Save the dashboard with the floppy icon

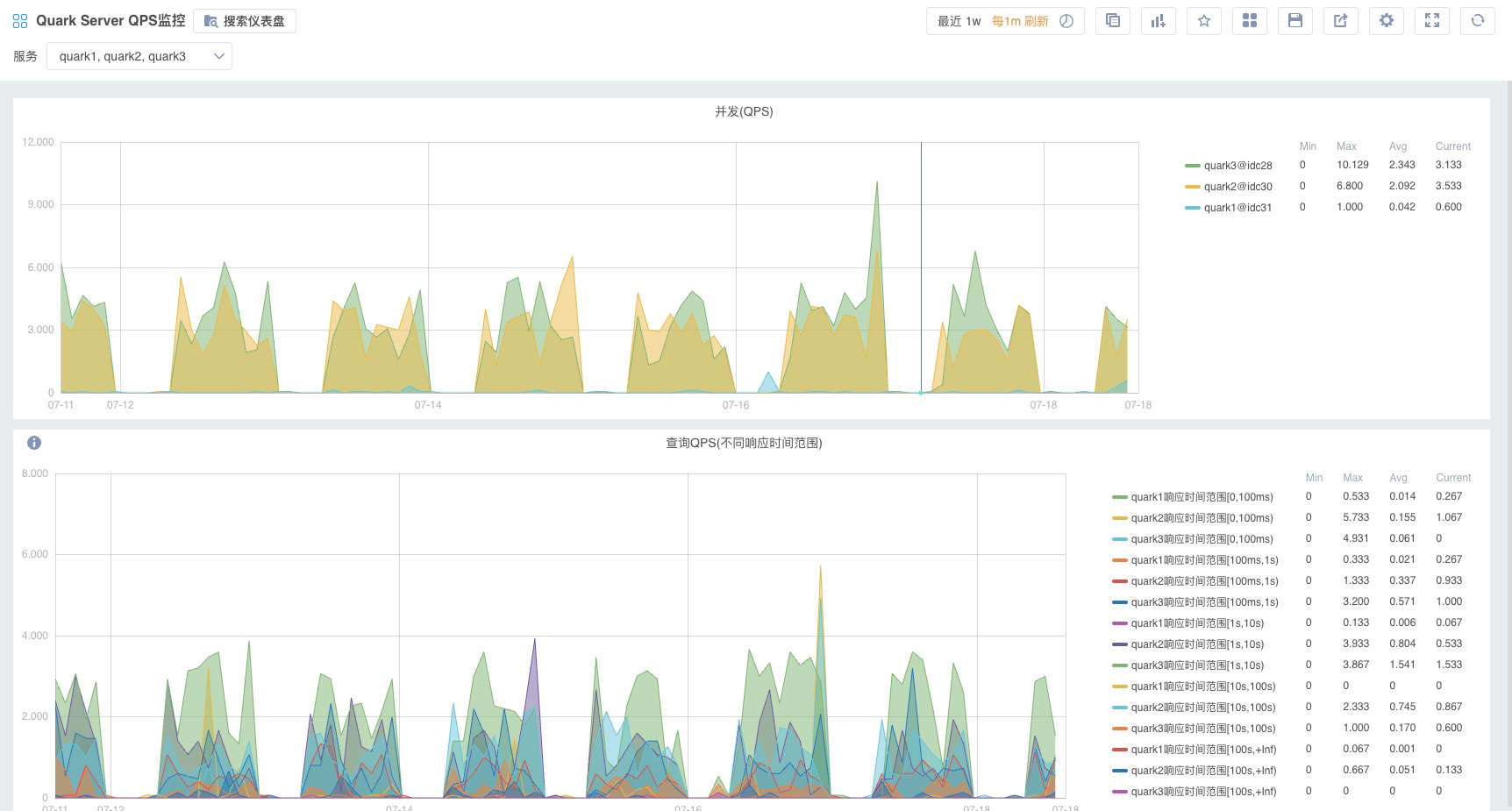click(x=1295, y=21)
